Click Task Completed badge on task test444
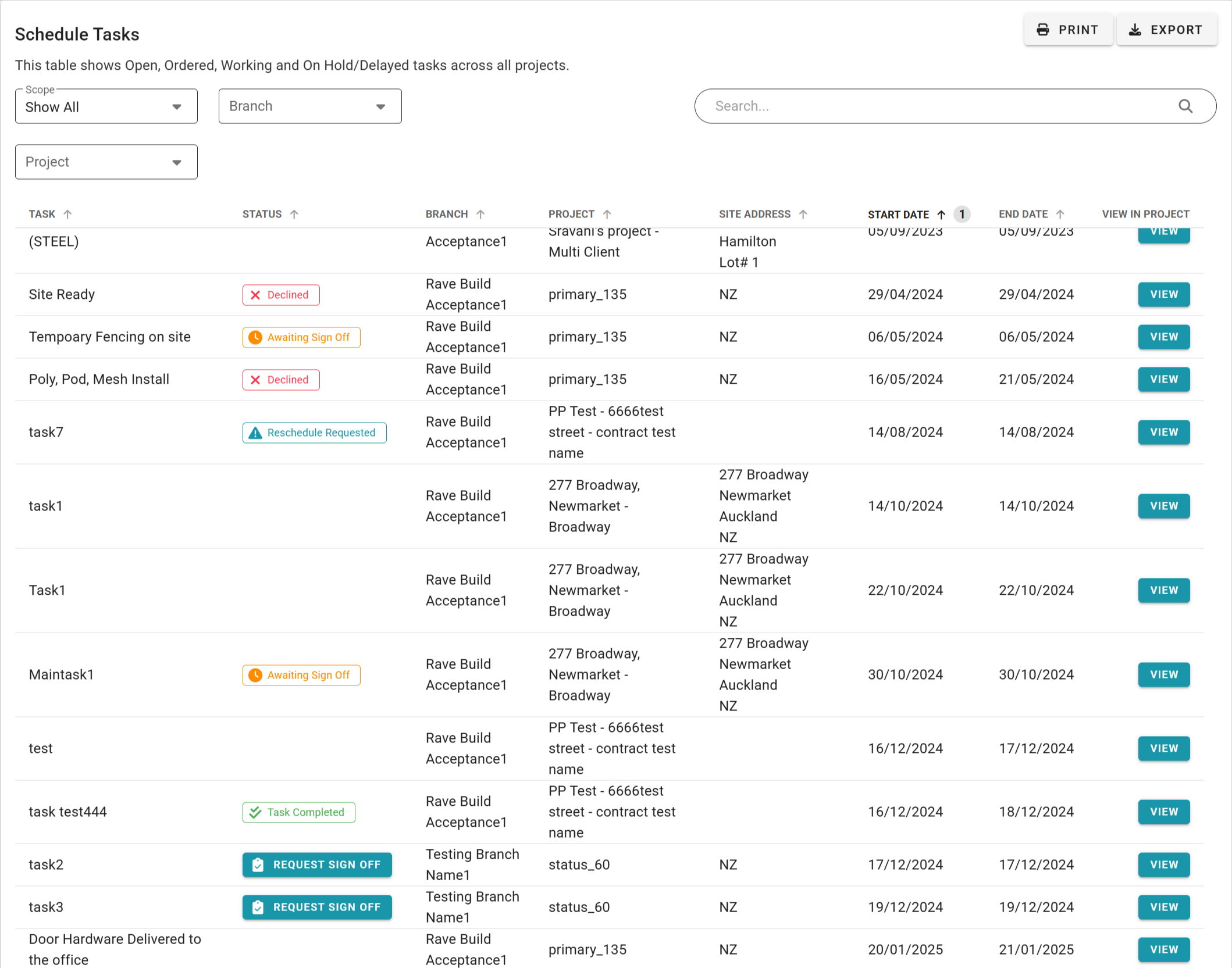 299,812
